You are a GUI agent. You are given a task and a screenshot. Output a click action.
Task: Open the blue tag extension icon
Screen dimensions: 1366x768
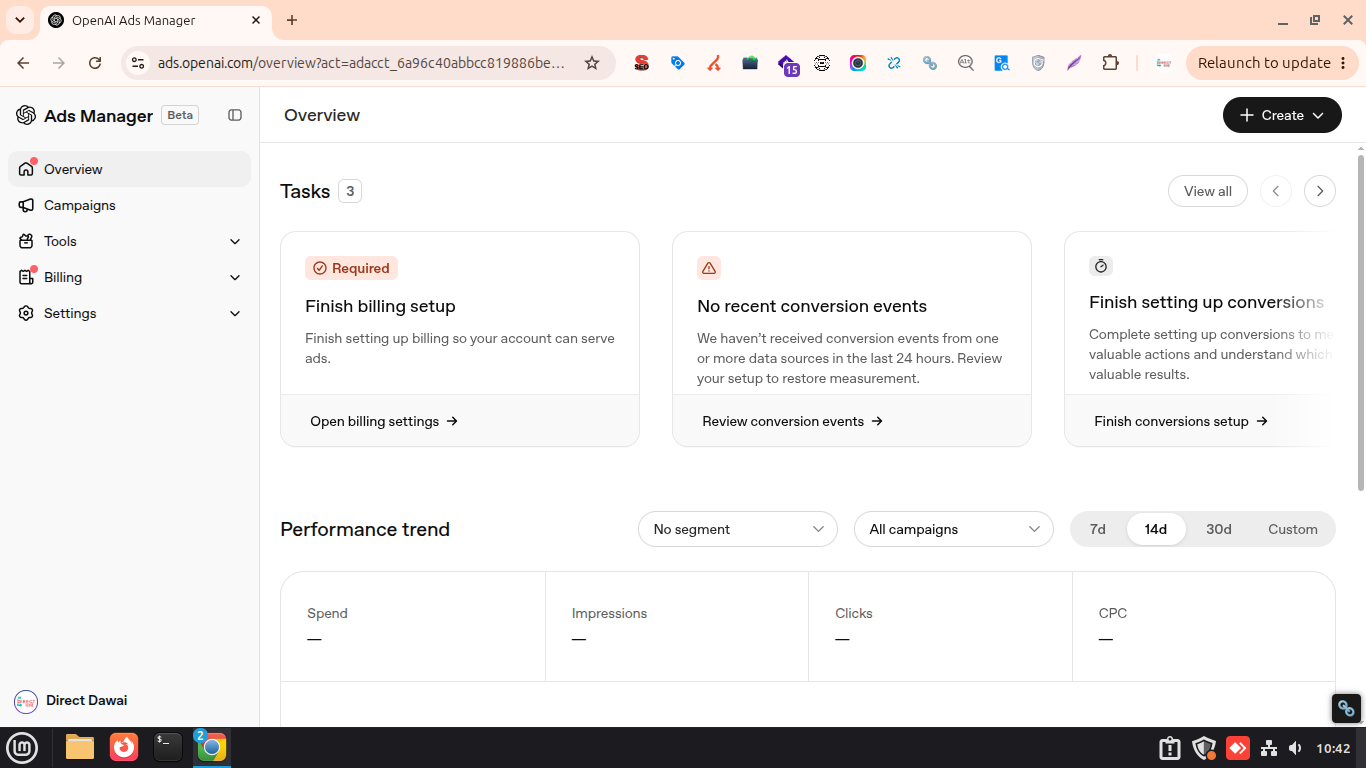(x=678, y=63)
